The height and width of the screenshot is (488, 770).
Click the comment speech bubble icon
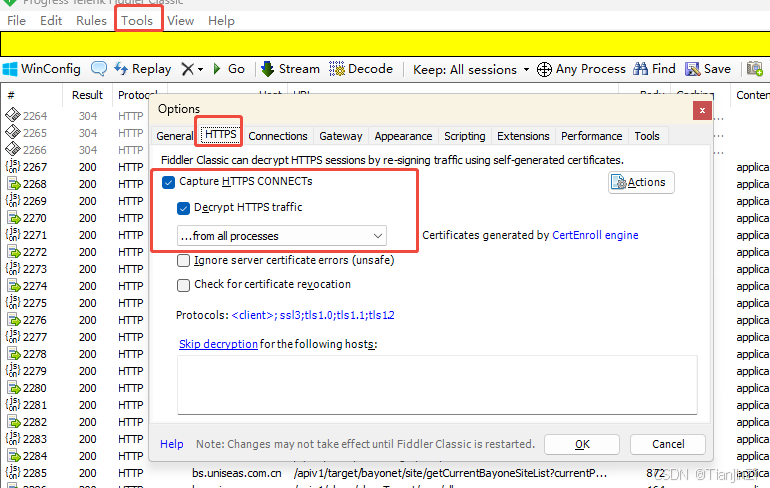99,69
